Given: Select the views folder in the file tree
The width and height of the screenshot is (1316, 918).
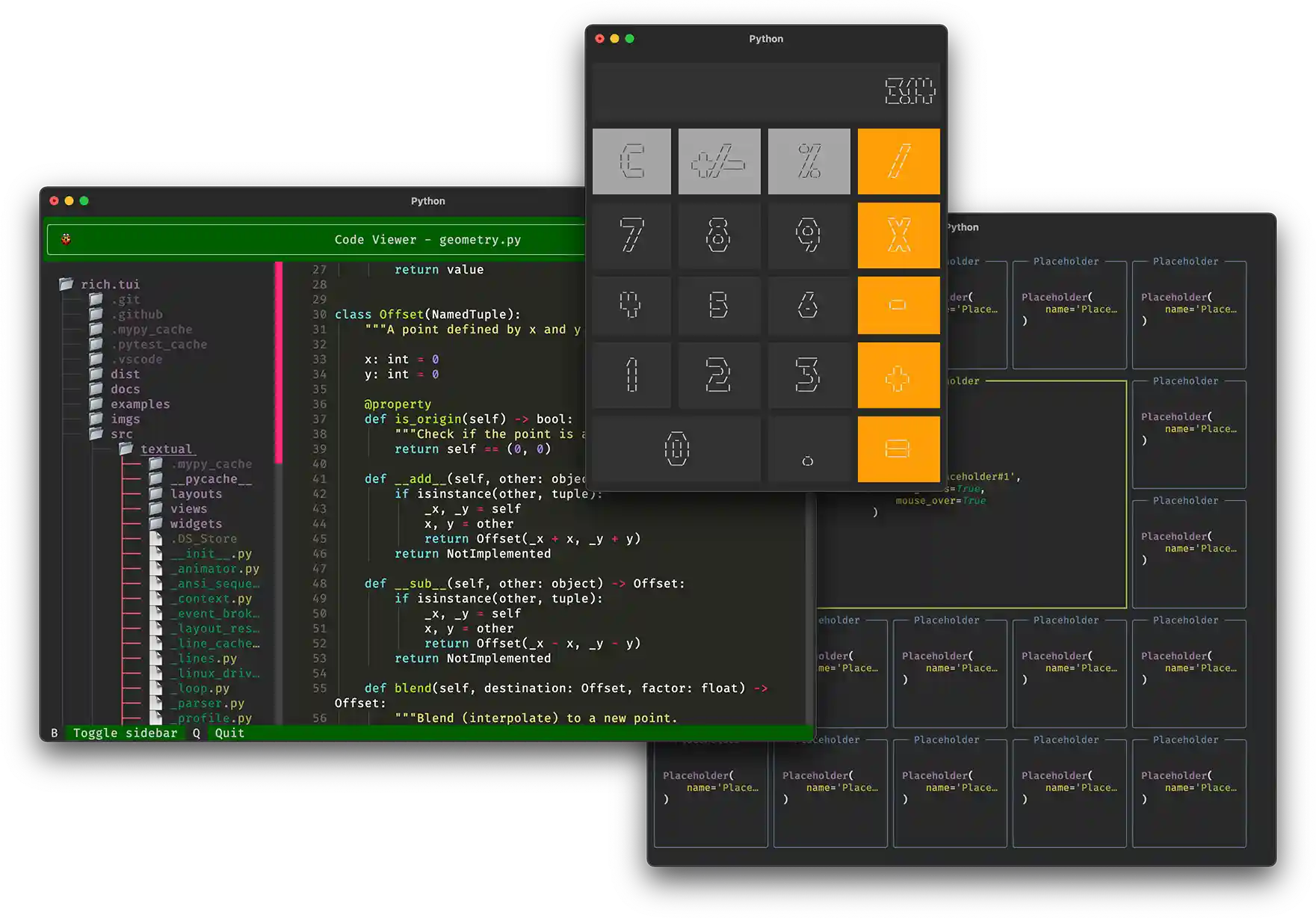Looking at the screenshot, I should pos(188,508).
